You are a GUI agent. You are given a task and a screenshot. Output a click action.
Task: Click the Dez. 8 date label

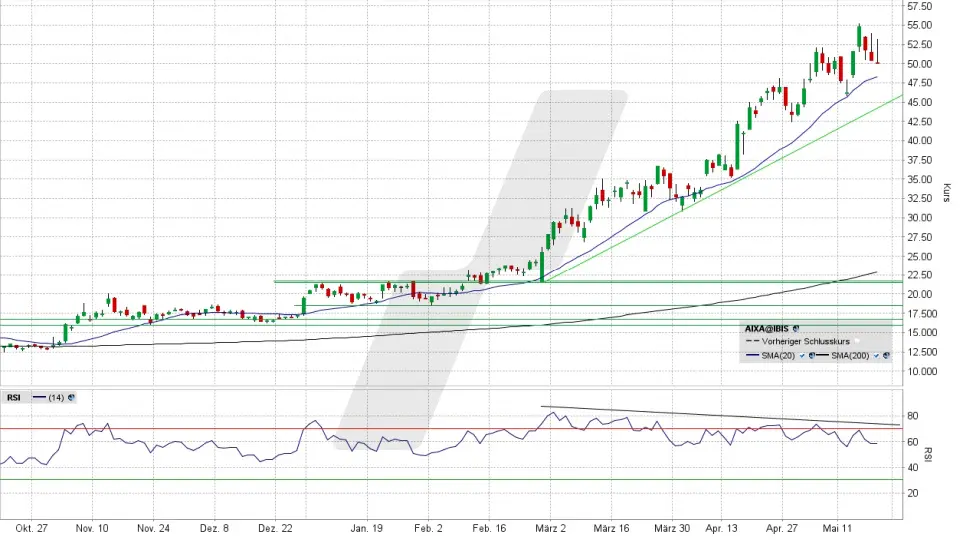[214, 528]
